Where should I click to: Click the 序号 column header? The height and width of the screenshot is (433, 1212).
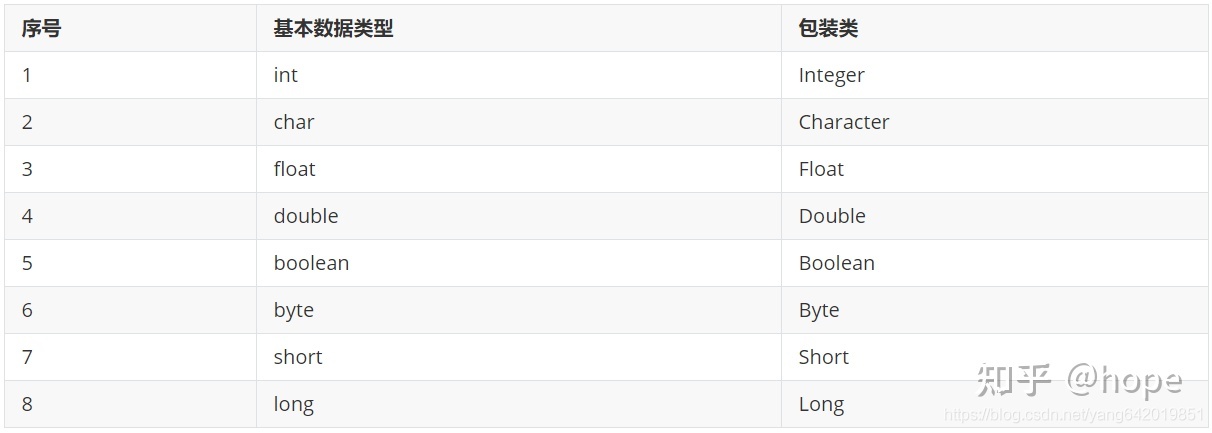41,29
